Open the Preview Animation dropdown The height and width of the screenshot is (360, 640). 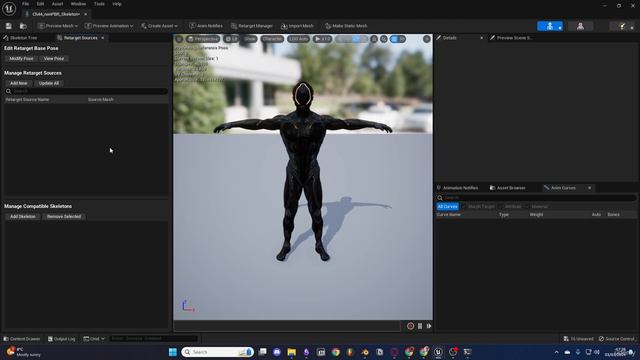[x=109, y=26]
